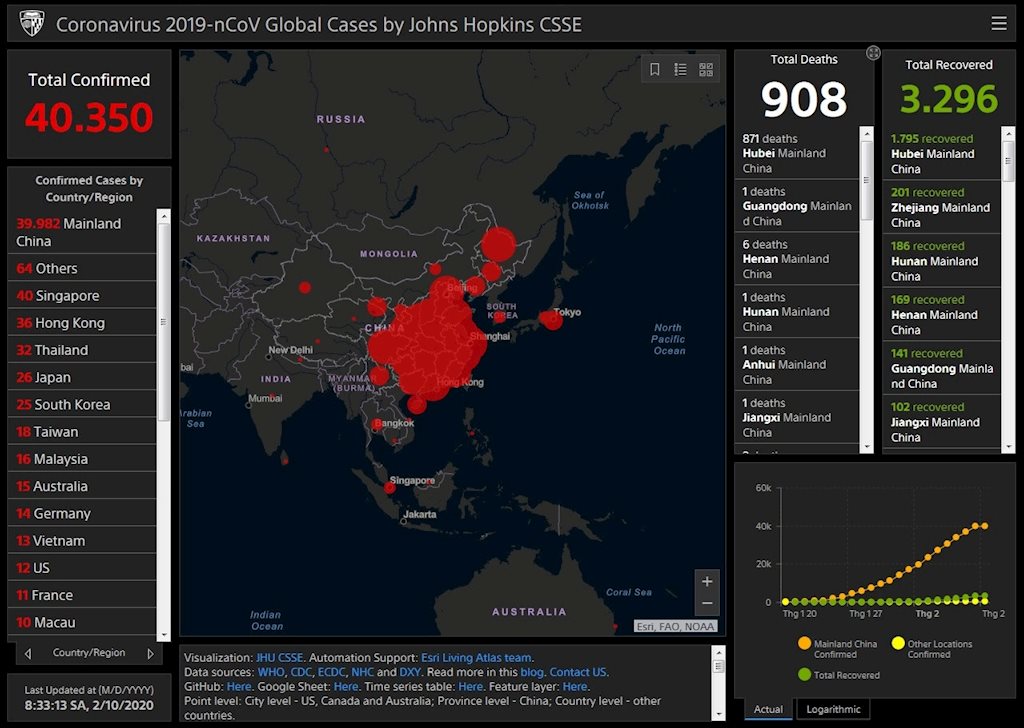Image resolution: width=1024 pixels, height=728 pixels.
Task: Click the Johns Hopkins shield logo
Action: tap(31, 24)
